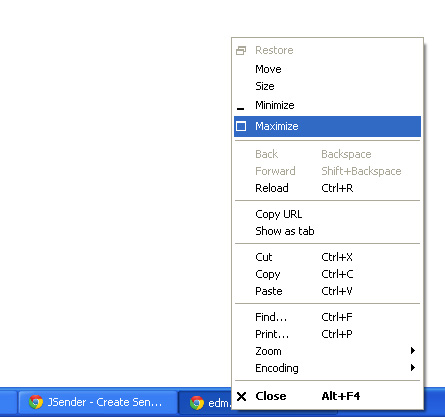
Task: Switch to the edm taskbar window
Action: (x=205, y=403)
